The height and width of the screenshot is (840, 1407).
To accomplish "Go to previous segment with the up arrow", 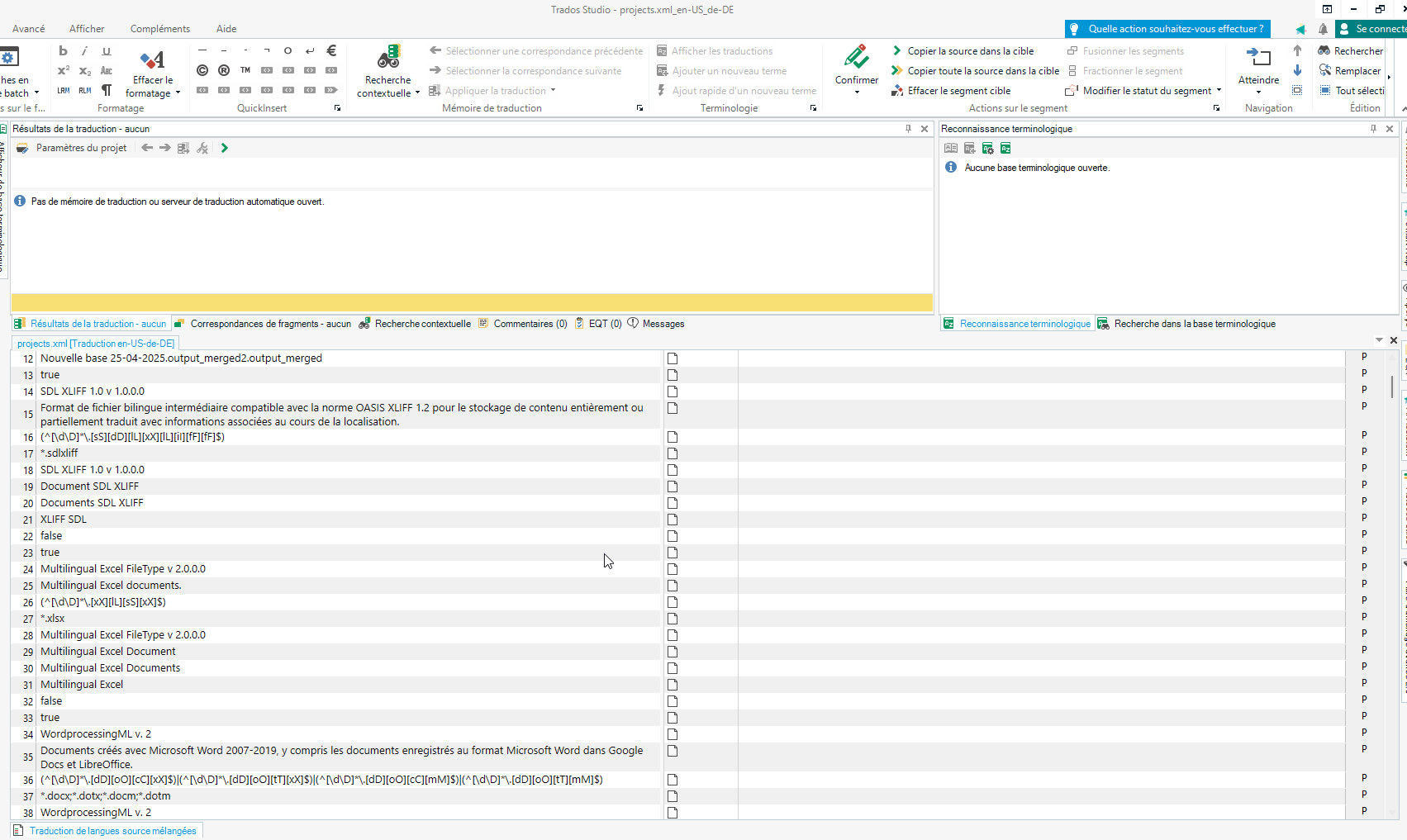I will [1297, 51].
